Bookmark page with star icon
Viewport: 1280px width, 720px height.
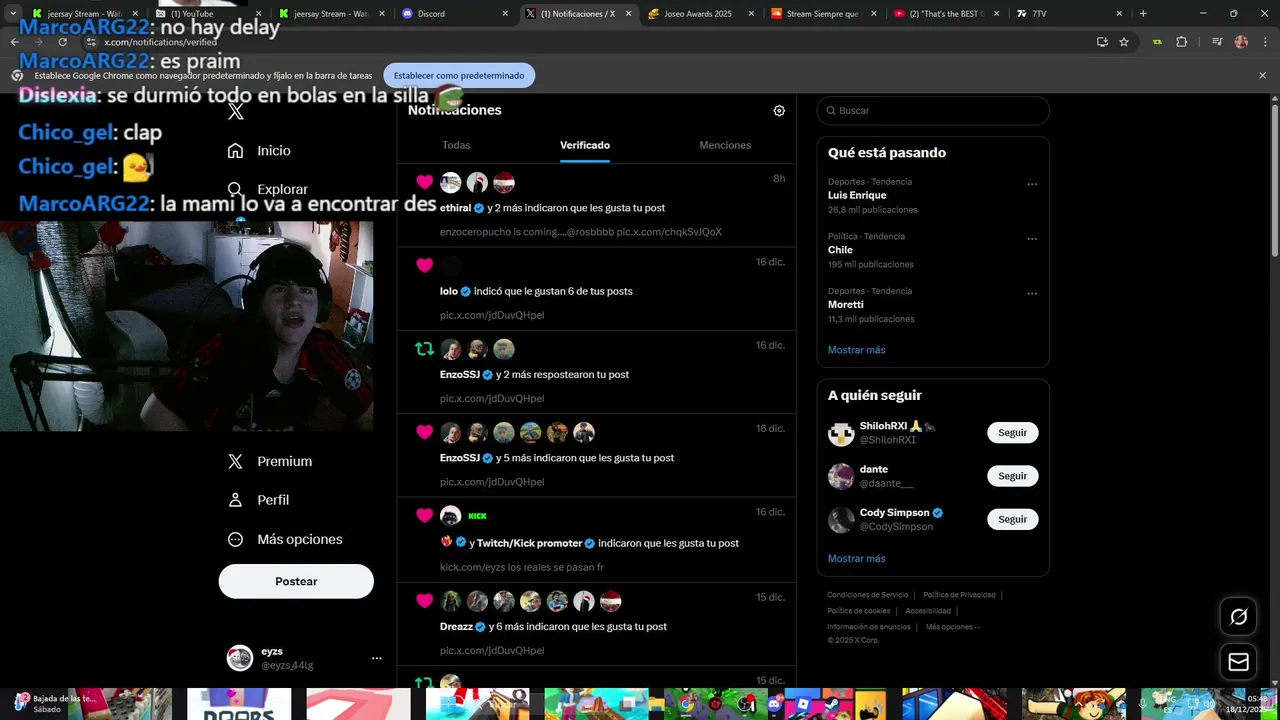[x=1124, y=42]
